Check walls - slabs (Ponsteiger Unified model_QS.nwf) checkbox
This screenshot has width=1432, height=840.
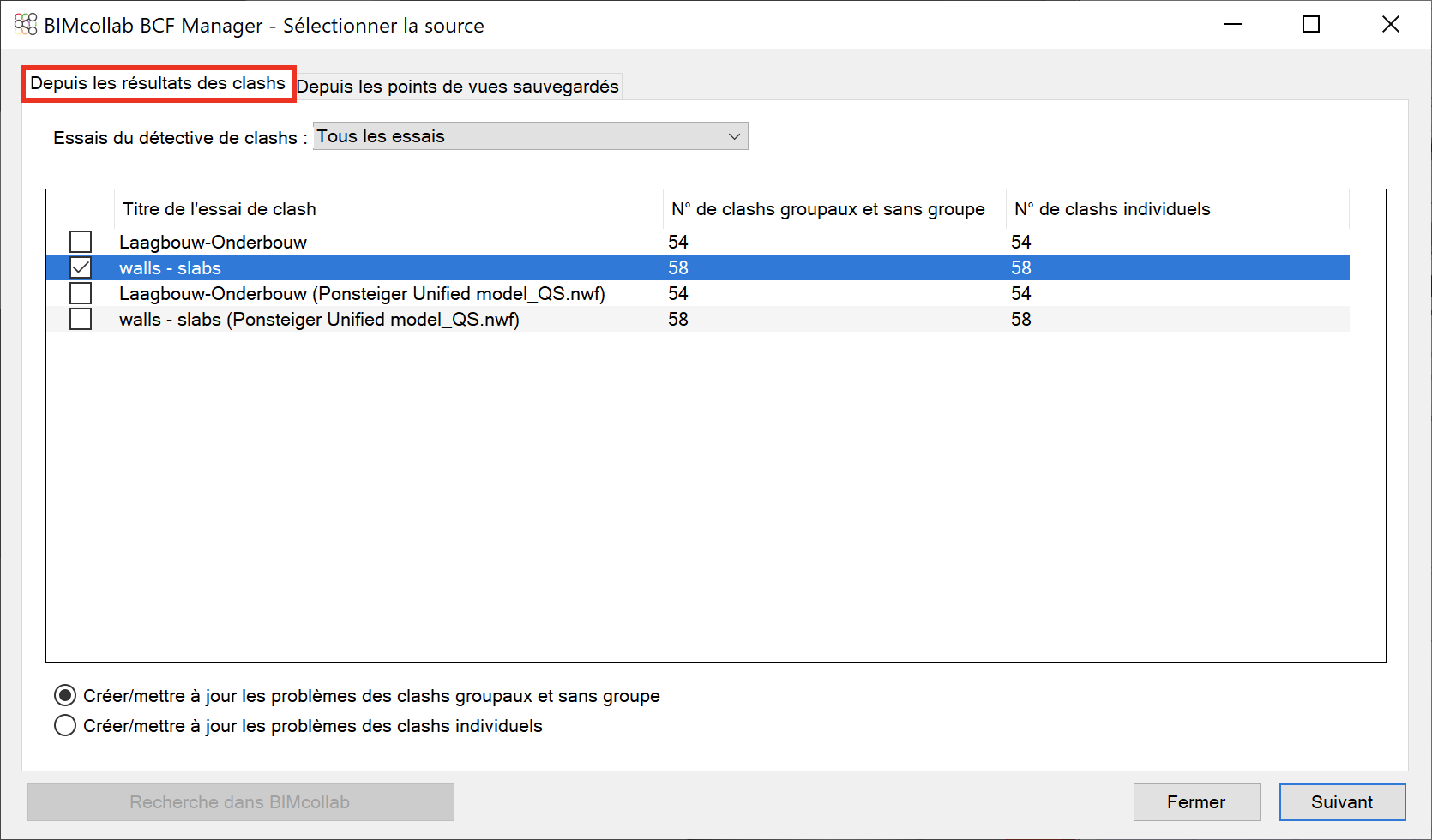pos(81,319)
